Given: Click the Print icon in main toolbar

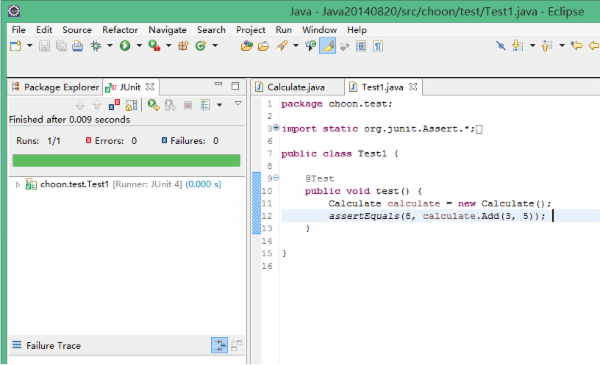Looking at the screenshot, I should pos(78,46).
